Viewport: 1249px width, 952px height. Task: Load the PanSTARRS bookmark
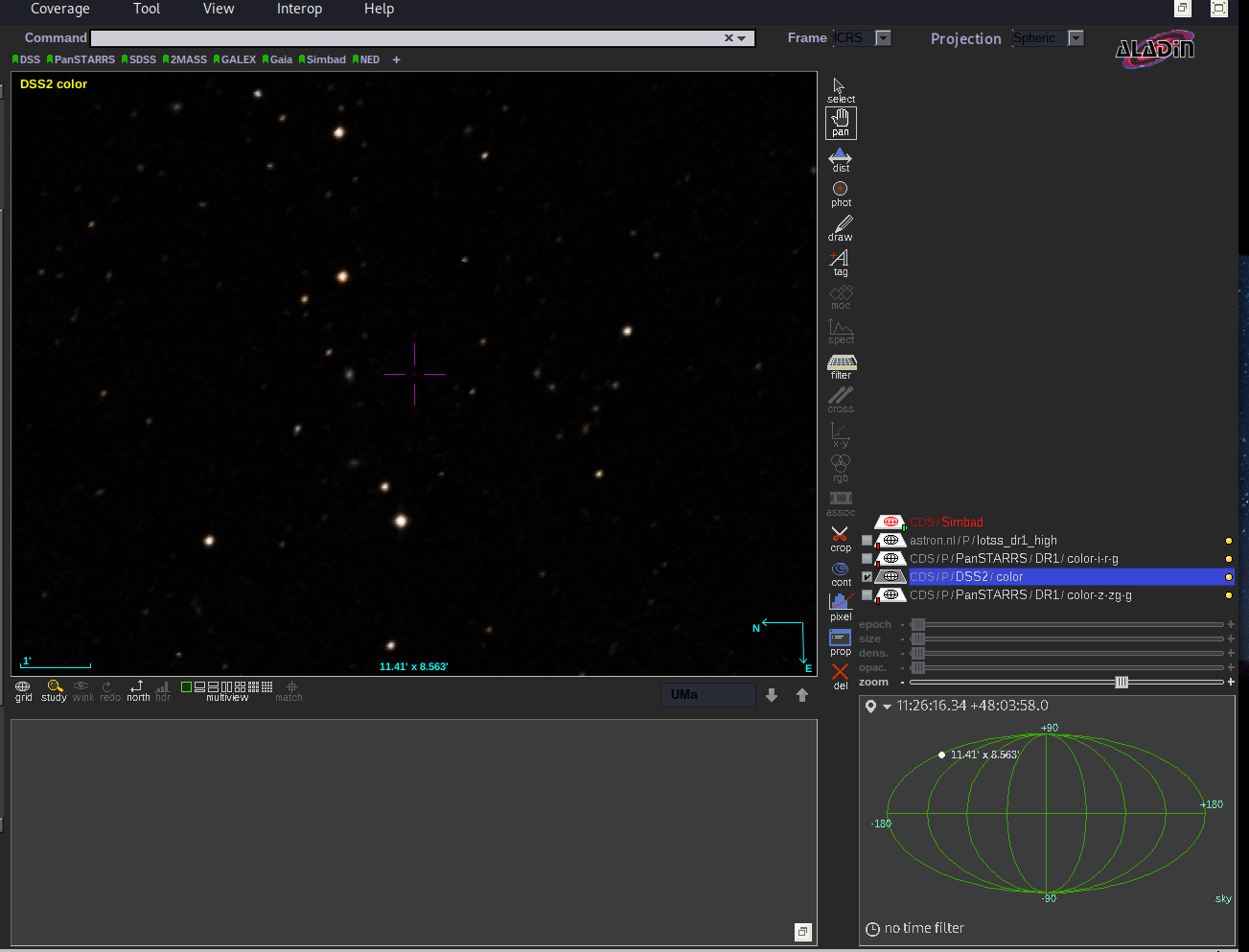click(x=81, y=59)
